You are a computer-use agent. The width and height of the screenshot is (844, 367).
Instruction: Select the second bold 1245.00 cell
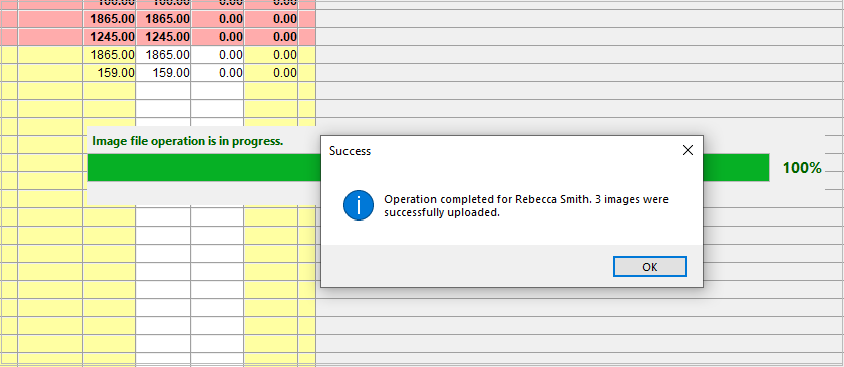pyautogui.click(x=163, y=37)
